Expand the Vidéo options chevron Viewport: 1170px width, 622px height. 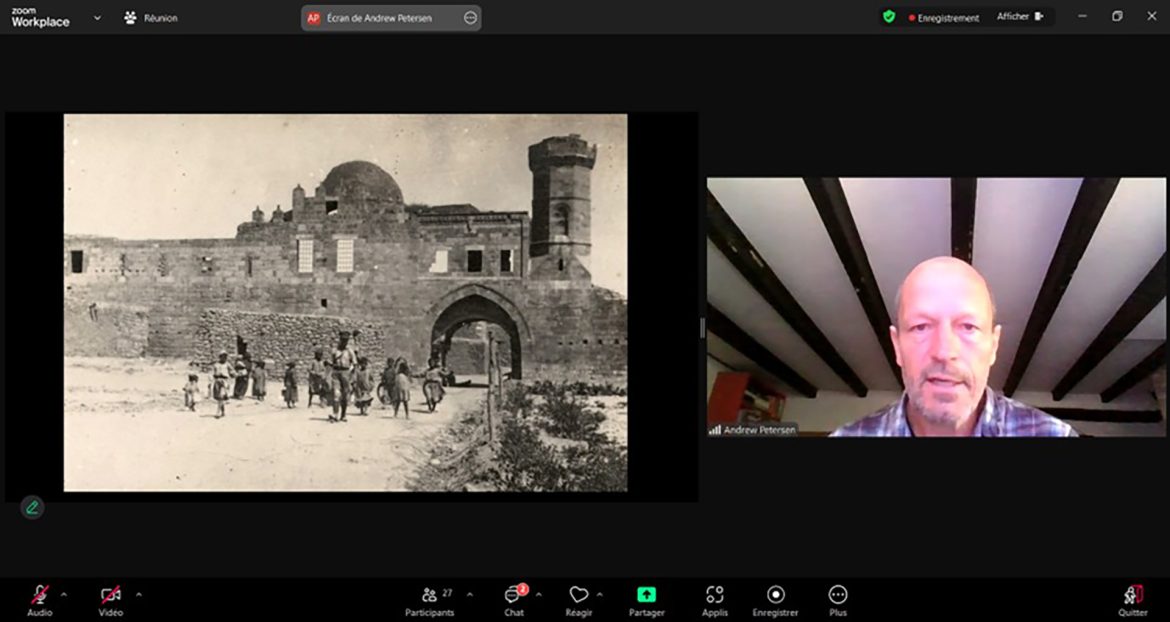(x=137, y=592)
